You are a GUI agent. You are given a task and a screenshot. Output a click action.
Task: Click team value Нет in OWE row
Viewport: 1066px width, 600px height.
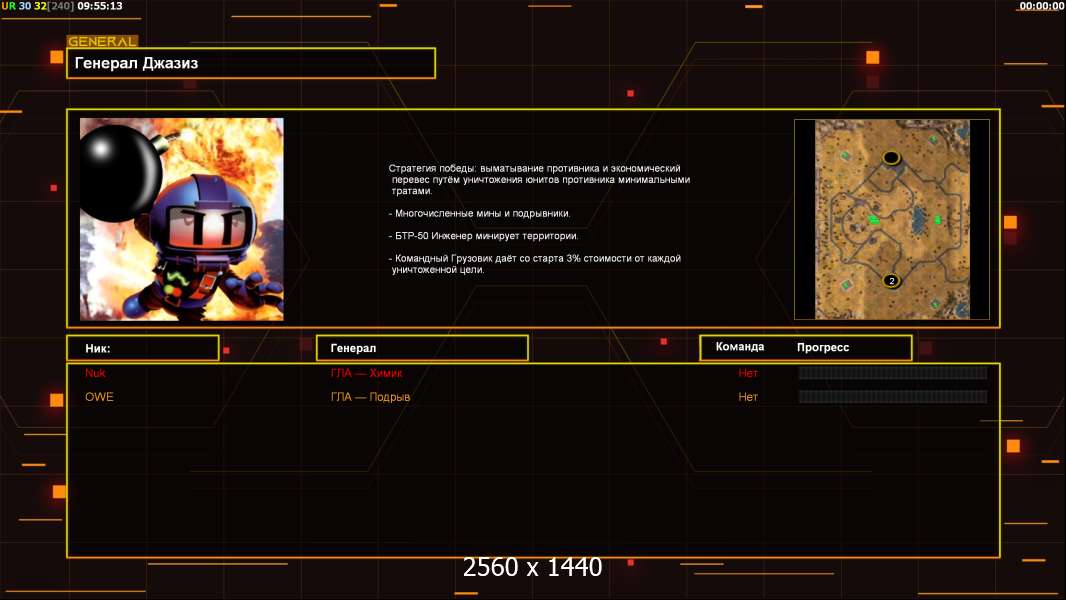tap(748, 397)
